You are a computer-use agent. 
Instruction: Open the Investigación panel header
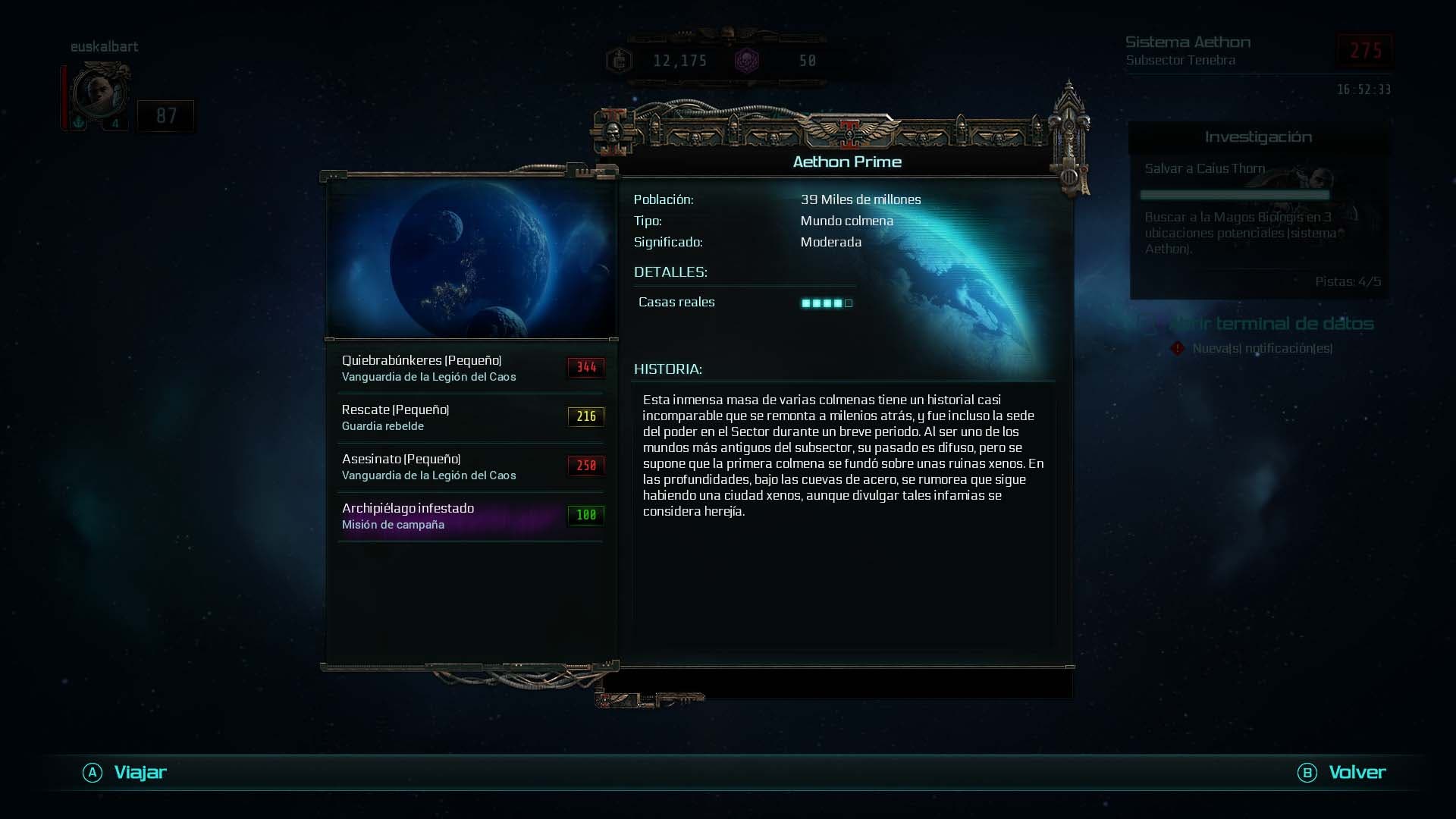click(x=1259, y=137)
